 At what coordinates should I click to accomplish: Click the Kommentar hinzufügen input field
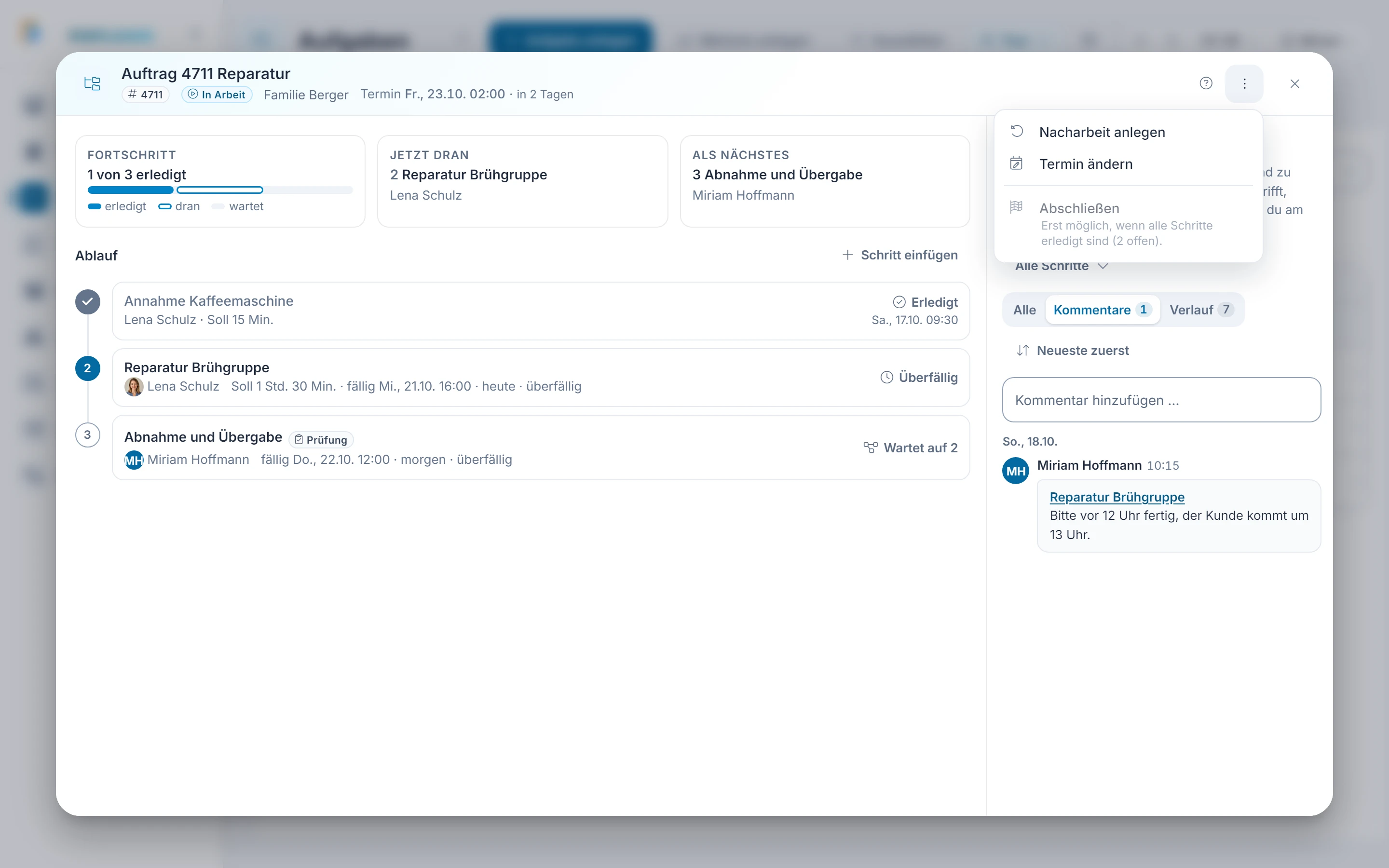point(1161,400)
